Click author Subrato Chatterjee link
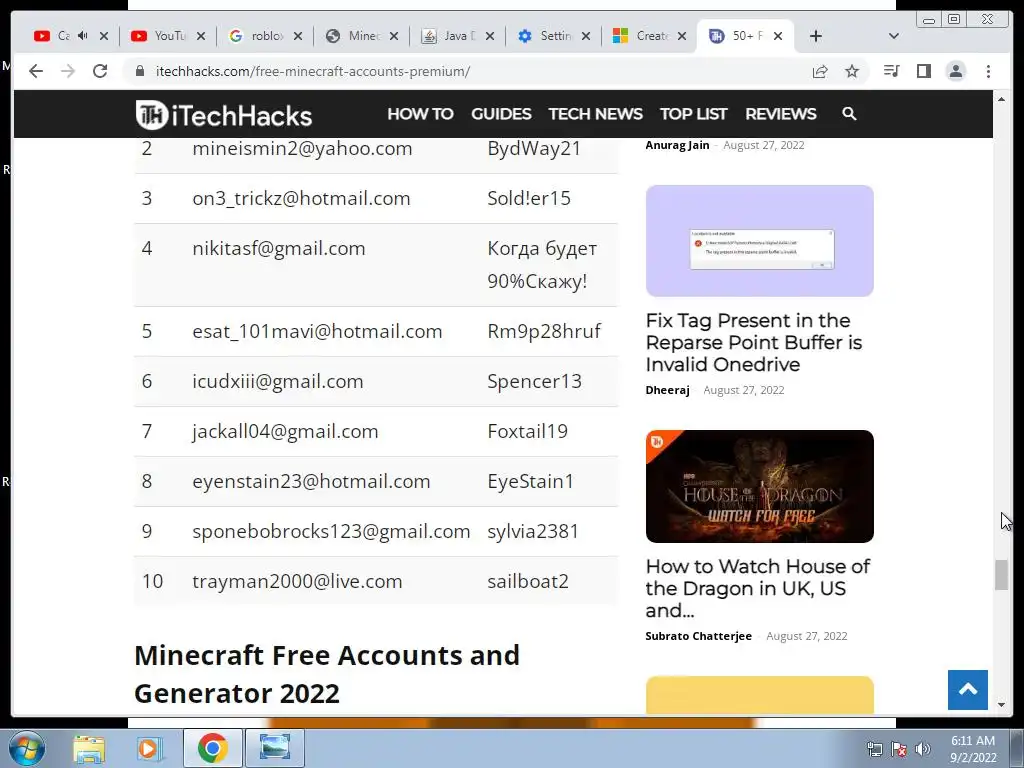1024x768 pixels. pos(698,636)
